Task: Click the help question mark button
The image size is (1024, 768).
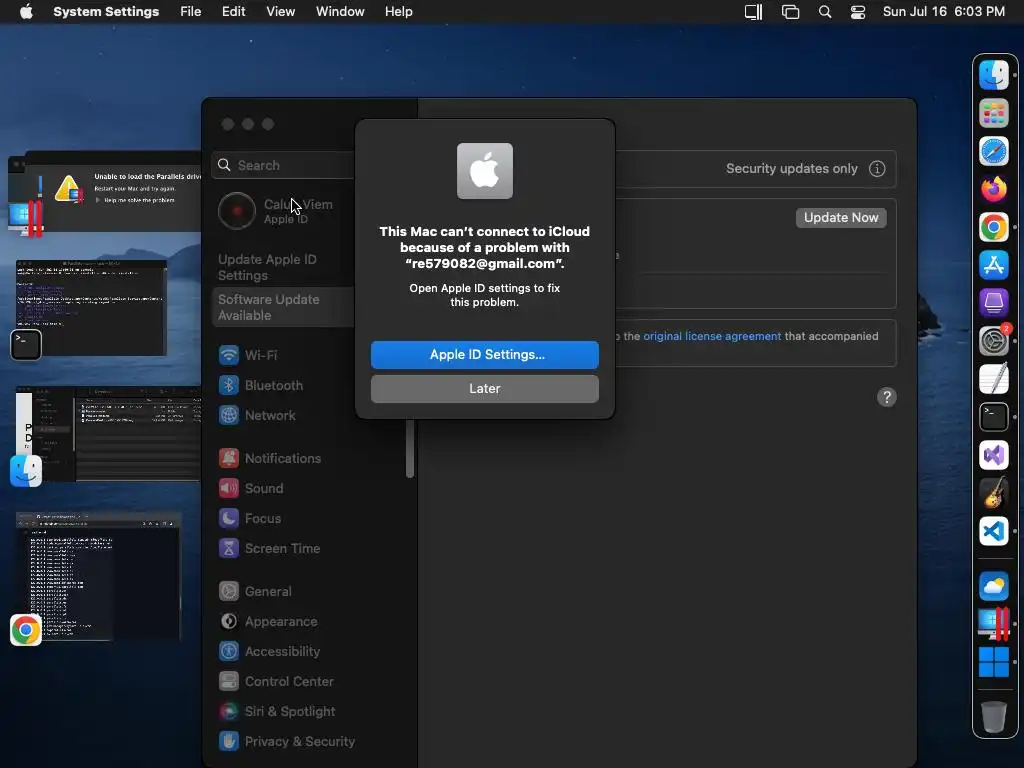Action: 886,397
